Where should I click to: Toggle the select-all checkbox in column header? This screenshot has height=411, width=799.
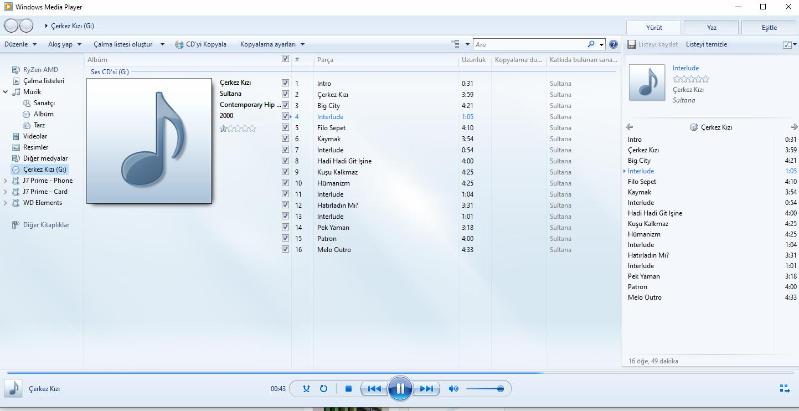coord(286,60)
